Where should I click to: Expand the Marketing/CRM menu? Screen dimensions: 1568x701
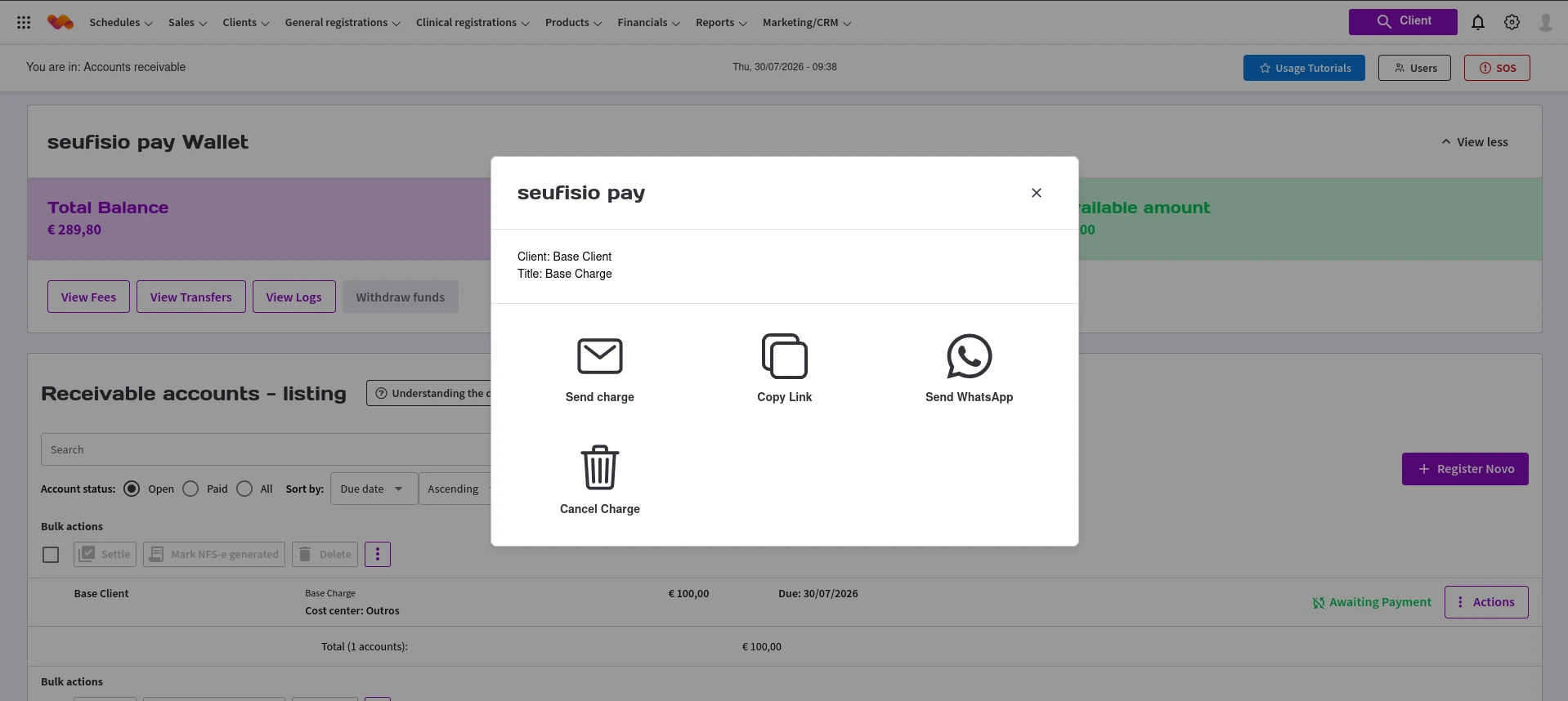point(807,23)
